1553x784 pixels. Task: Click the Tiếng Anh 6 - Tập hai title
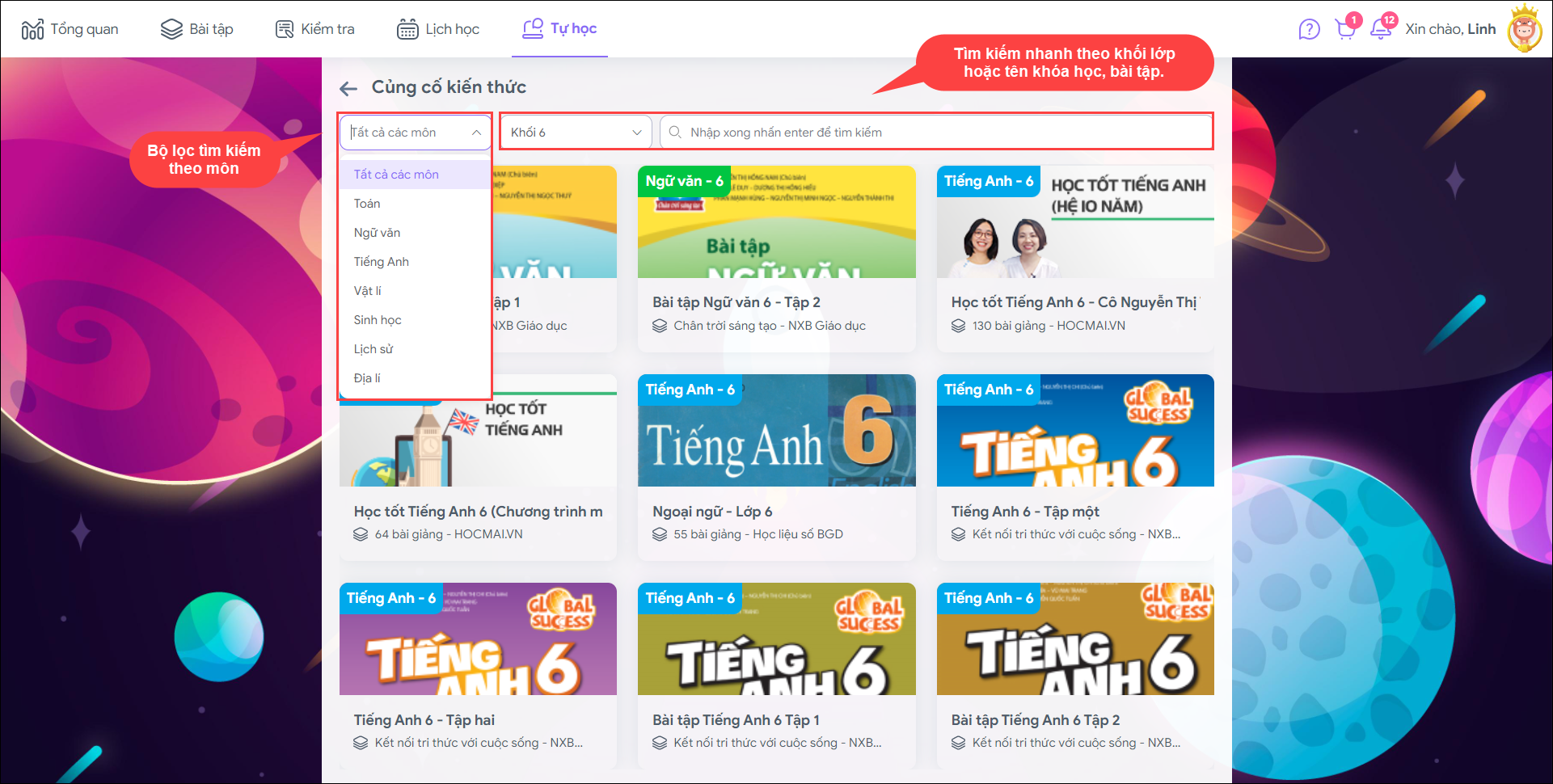point(424,720)
